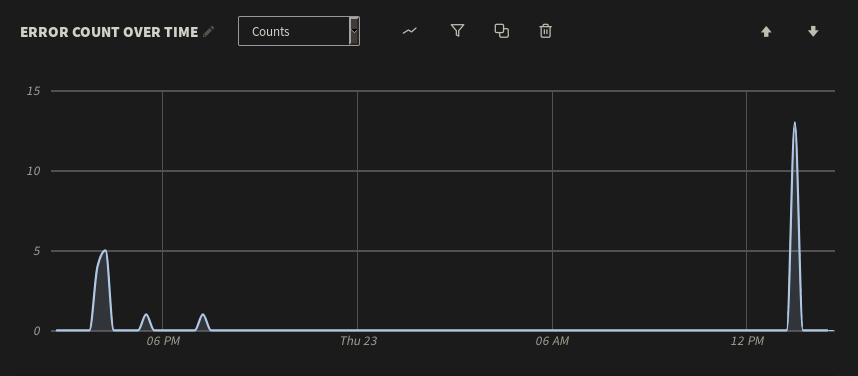Click the '12 PM' axis label
Screen dimensions: 858x376
747,341
